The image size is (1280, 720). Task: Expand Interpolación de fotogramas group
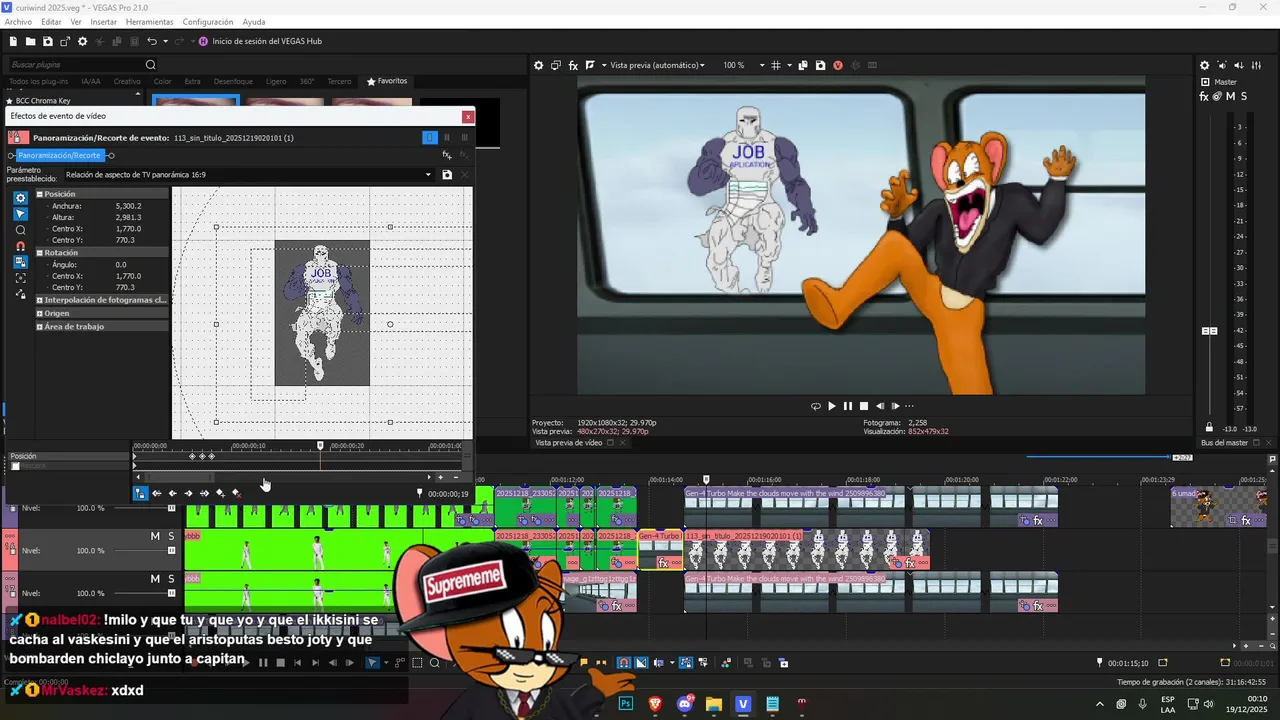pyautogui.click(x=40, y=300)
